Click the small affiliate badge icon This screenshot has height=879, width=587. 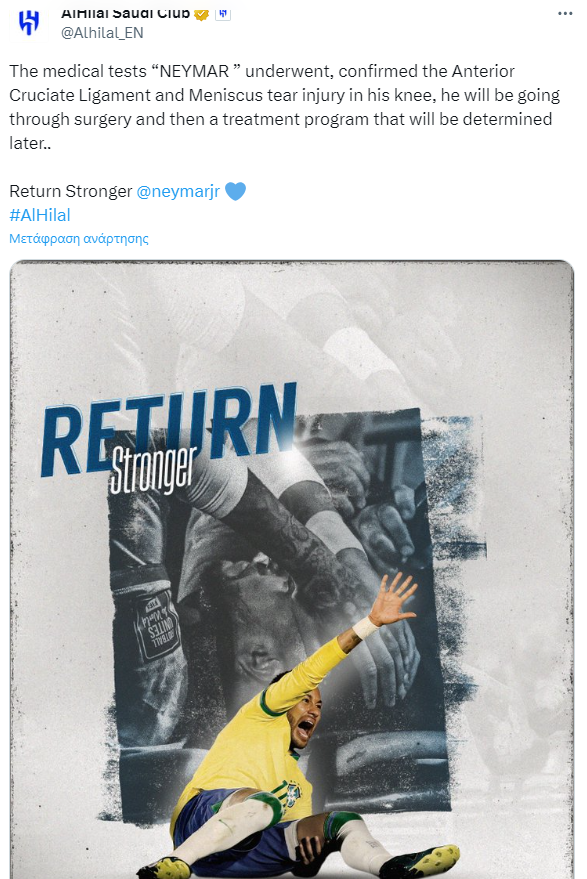coord(223,14)
